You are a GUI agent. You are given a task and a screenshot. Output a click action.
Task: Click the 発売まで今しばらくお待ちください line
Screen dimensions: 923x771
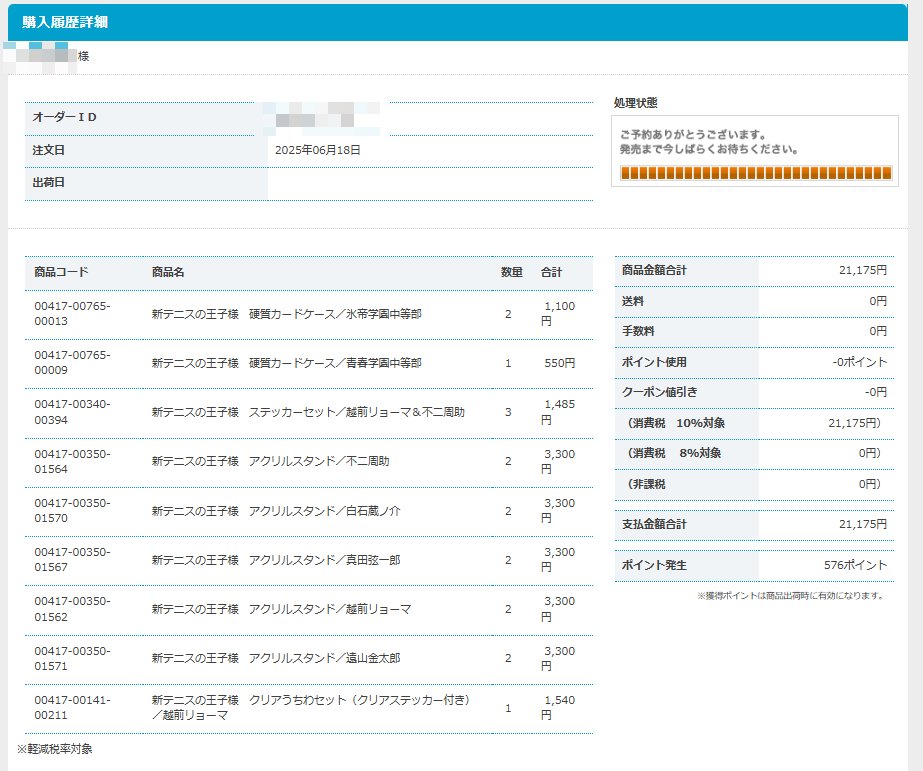709,149
